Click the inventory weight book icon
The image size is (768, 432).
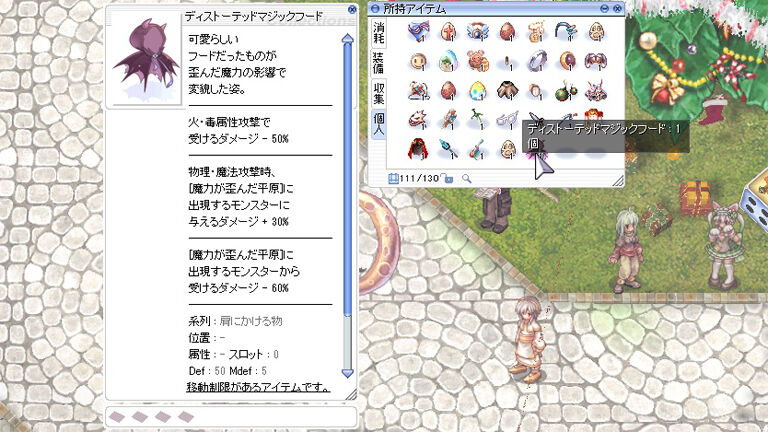393,178
